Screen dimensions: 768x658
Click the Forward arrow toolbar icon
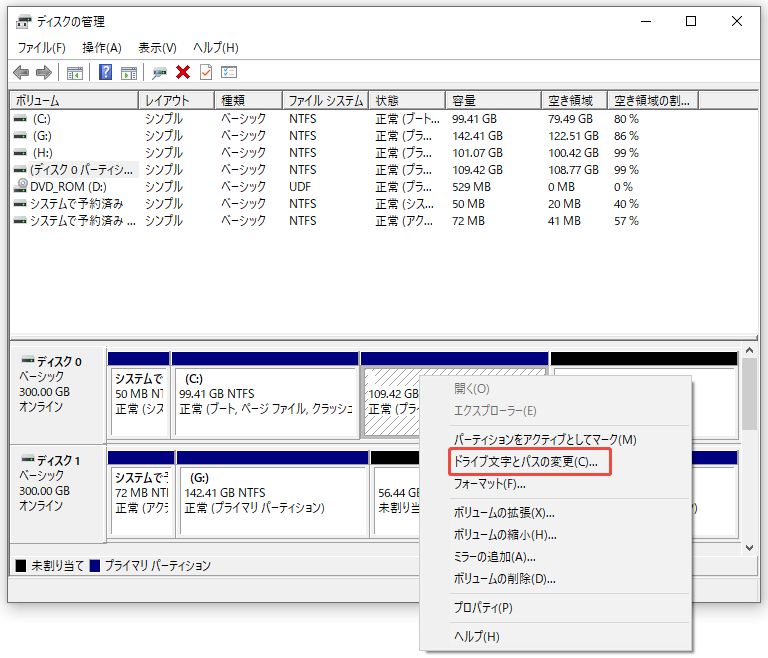tap(44, 73)
